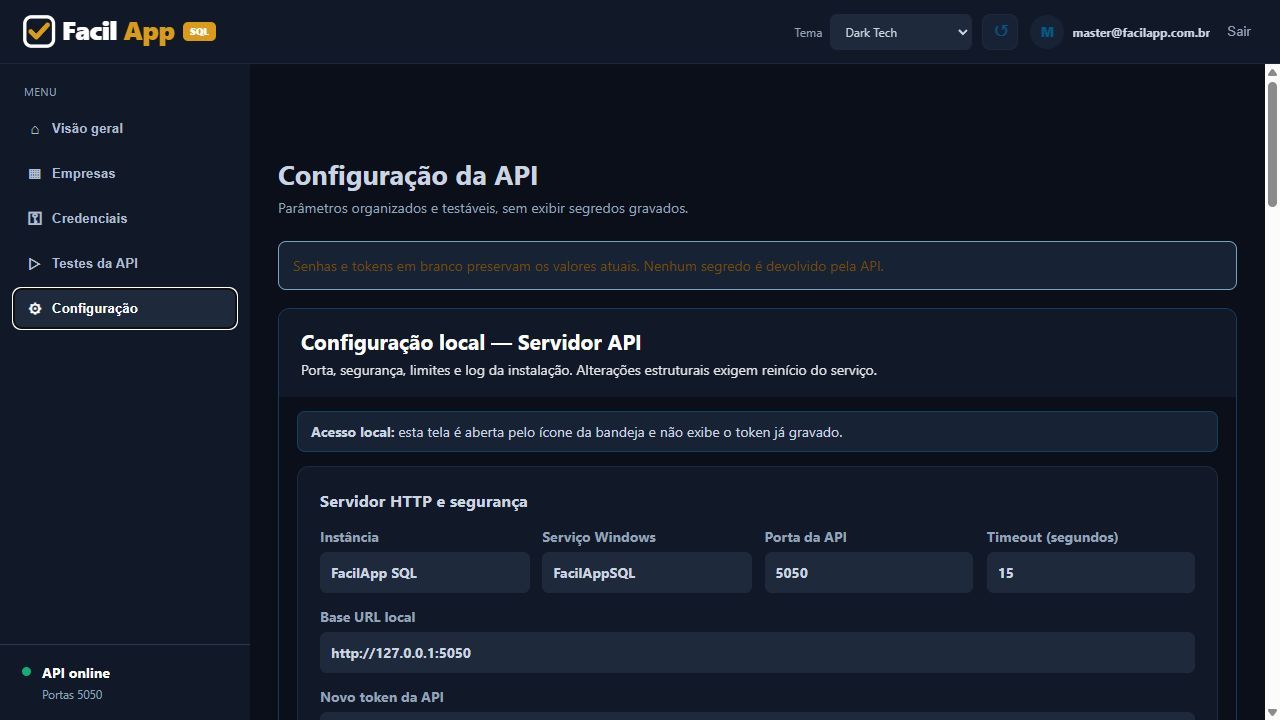
Task: Click the vertical page scrollbar thumb
Action: pyautogui.click(x=1272, y=144)
